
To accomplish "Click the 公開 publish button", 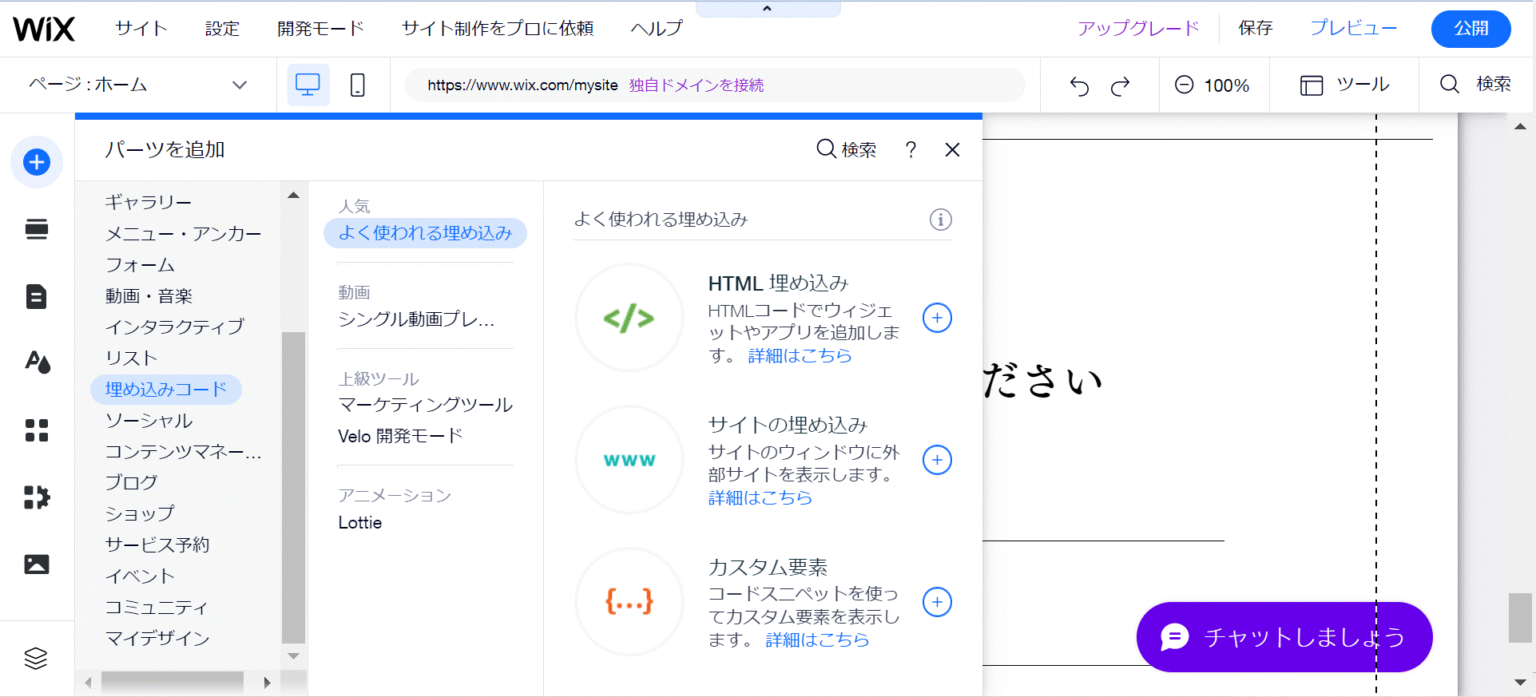I will (x=1471, y=28).
